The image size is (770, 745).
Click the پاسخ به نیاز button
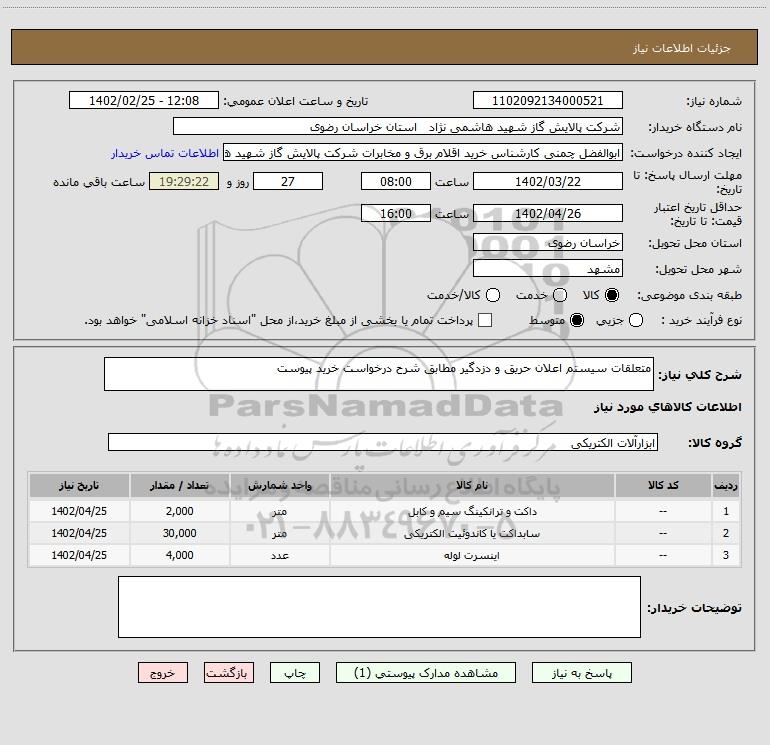(582, 674)
